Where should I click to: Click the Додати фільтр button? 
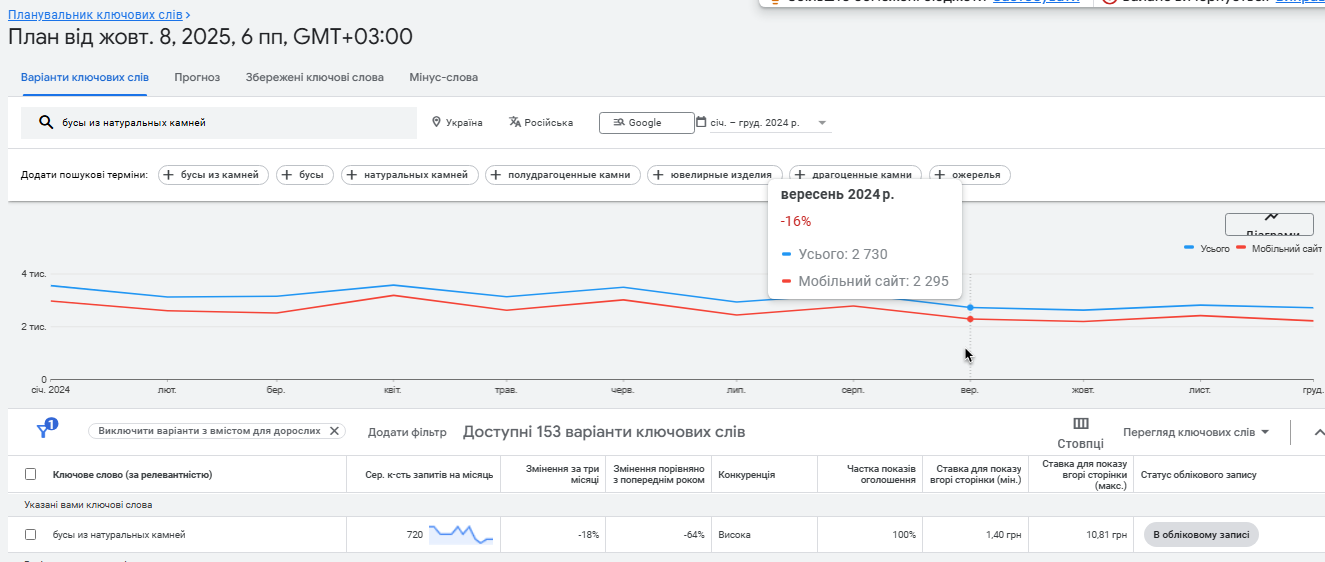(407, 432)
